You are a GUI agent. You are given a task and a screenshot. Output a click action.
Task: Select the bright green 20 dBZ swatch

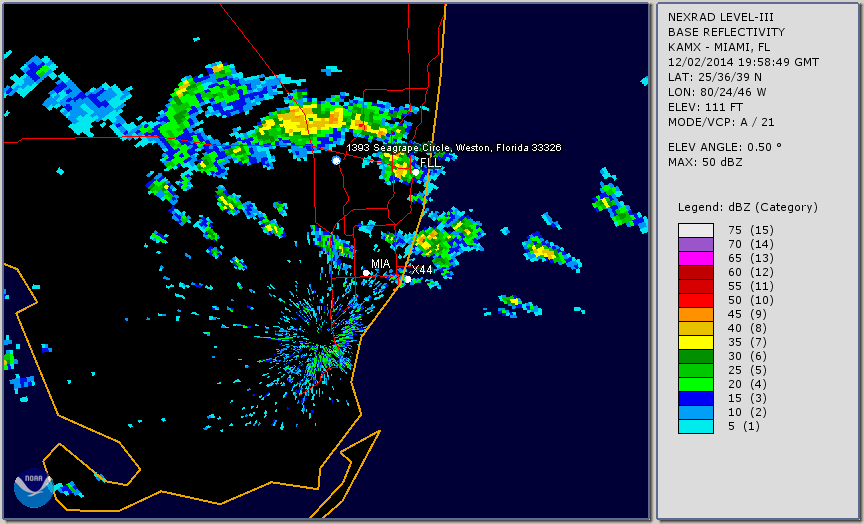695,384
